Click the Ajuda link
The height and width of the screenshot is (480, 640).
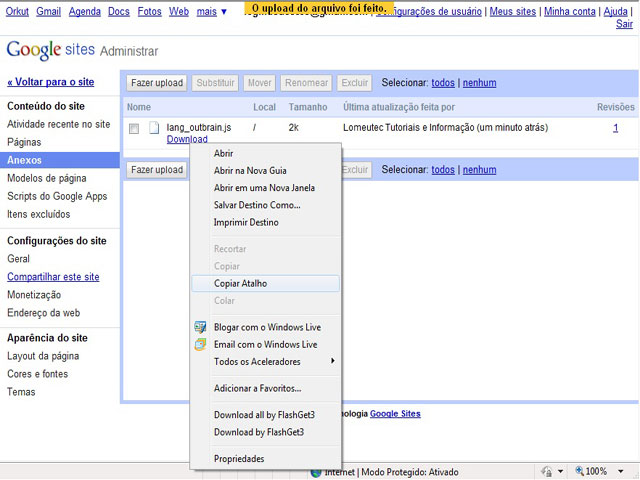pyautogui.click(x=616, y=11)
